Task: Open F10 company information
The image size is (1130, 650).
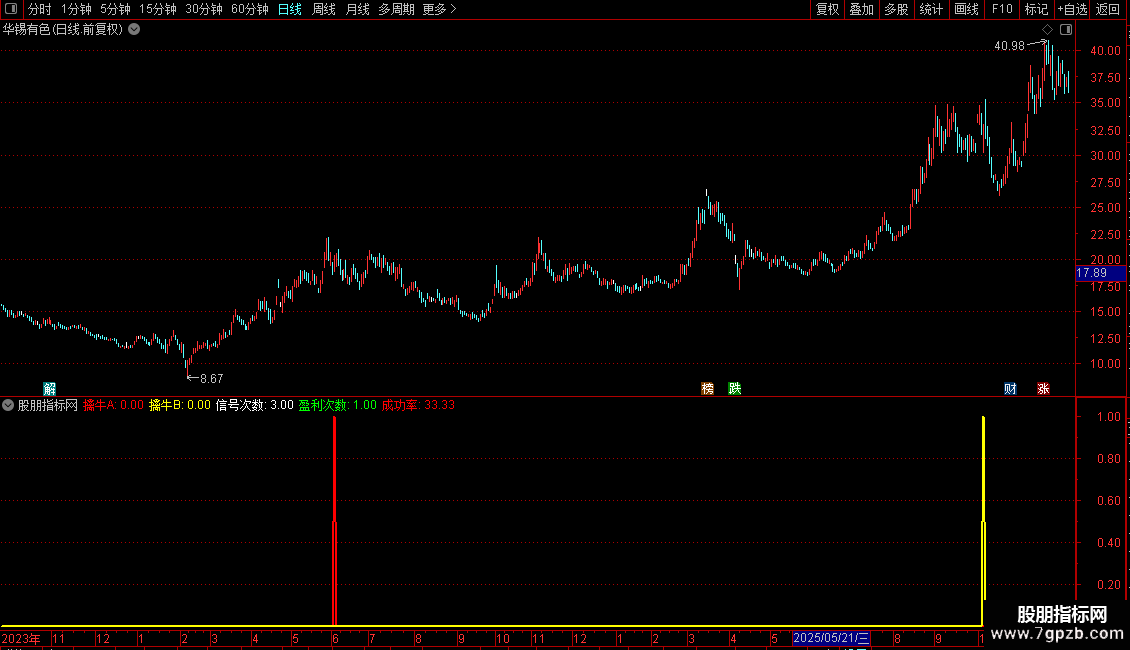Action: click(x=1002, y=9)
